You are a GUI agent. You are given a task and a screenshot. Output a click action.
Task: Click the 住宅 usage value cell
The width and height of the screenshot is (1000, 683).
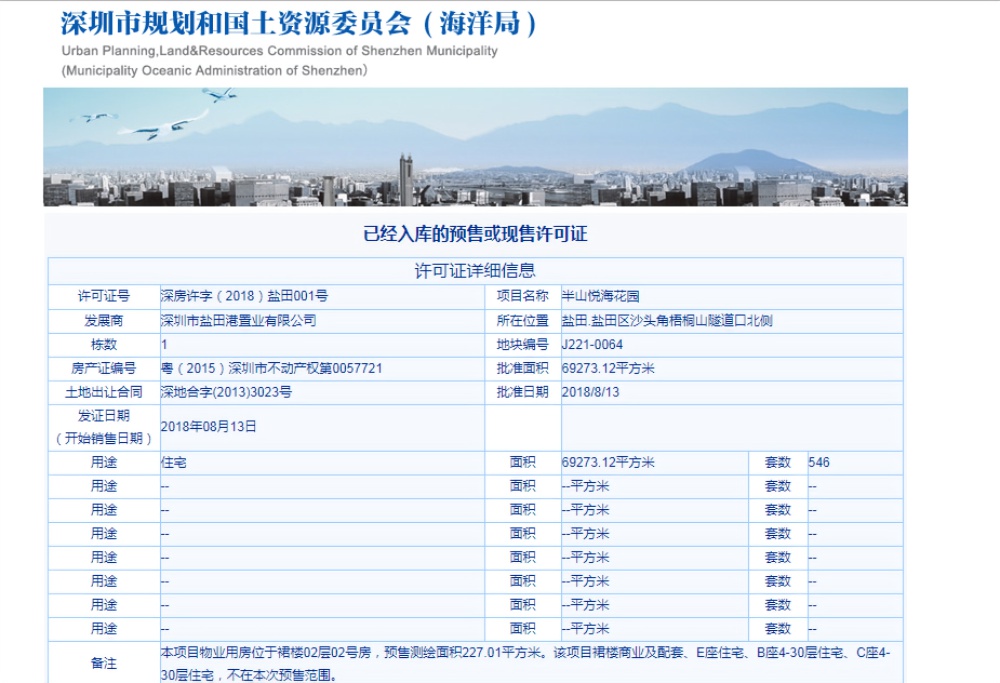172,463
